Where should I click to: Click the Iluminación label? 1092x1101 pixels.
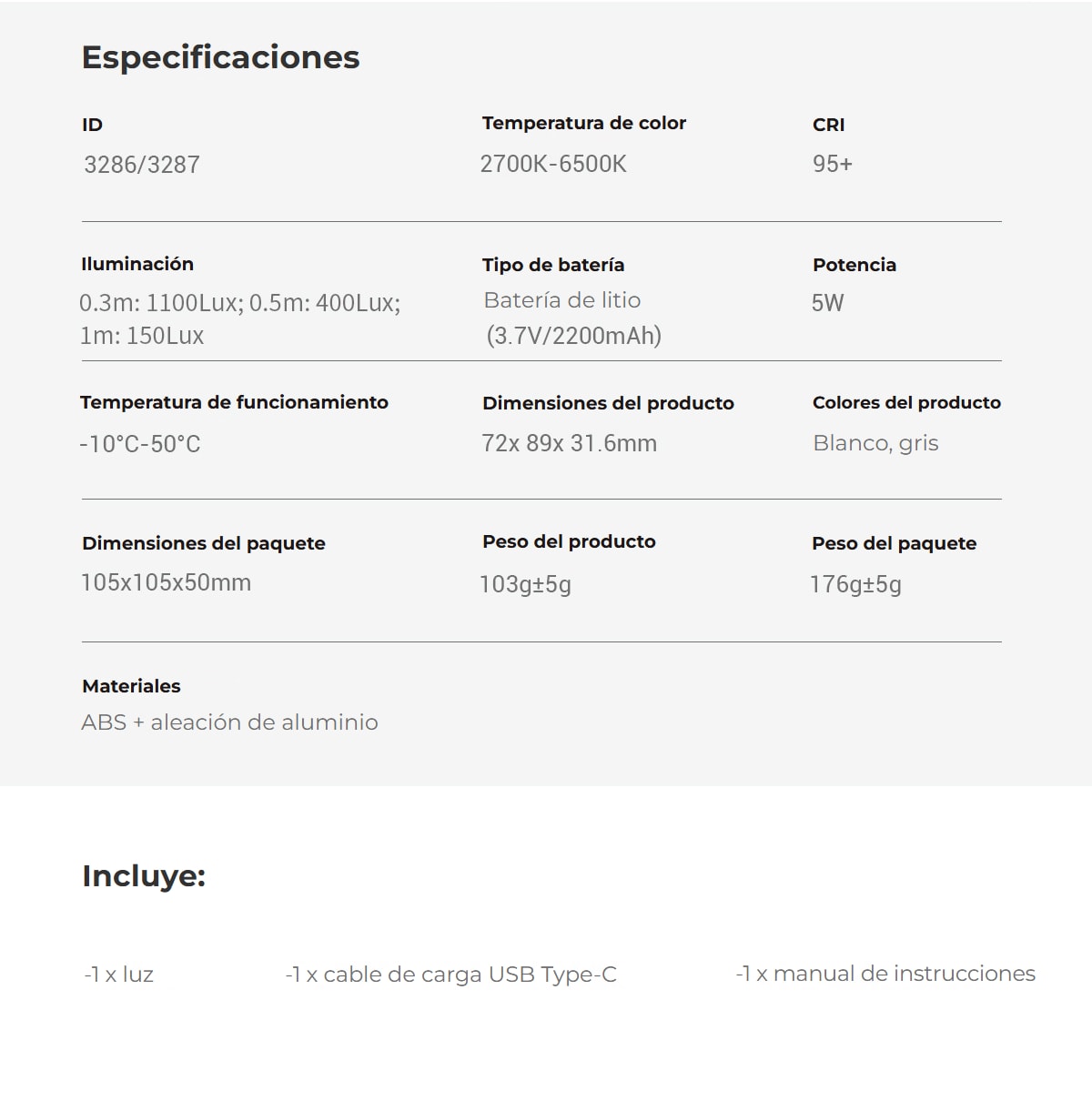tap(137, 264)
